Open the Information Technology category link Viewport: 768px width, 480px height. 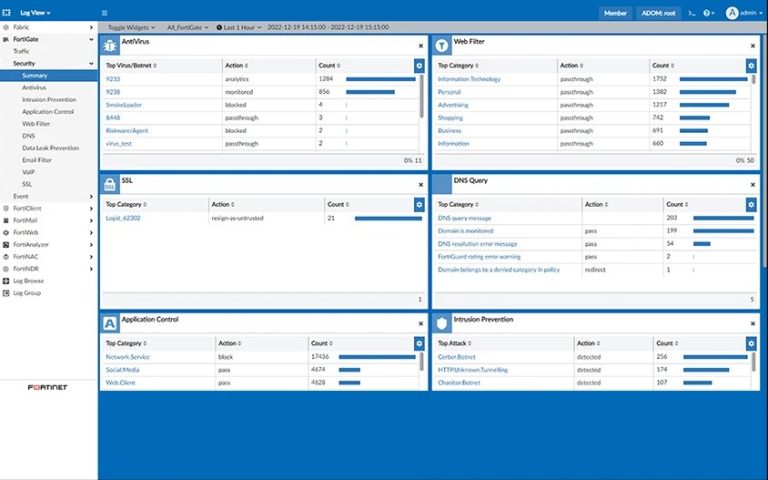(x=469, y=79)
